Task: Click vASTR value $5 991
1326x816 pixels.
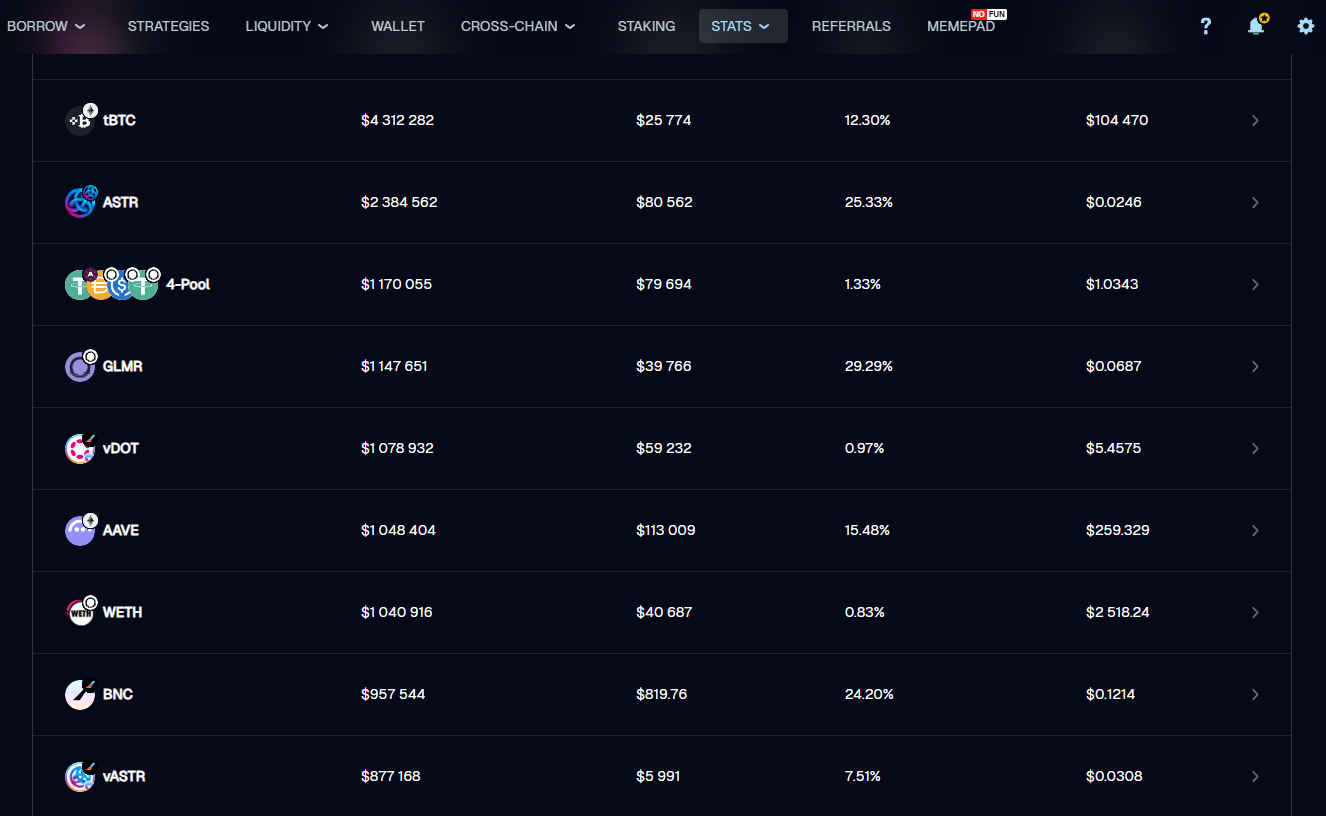Action: (x=658, y=776)
